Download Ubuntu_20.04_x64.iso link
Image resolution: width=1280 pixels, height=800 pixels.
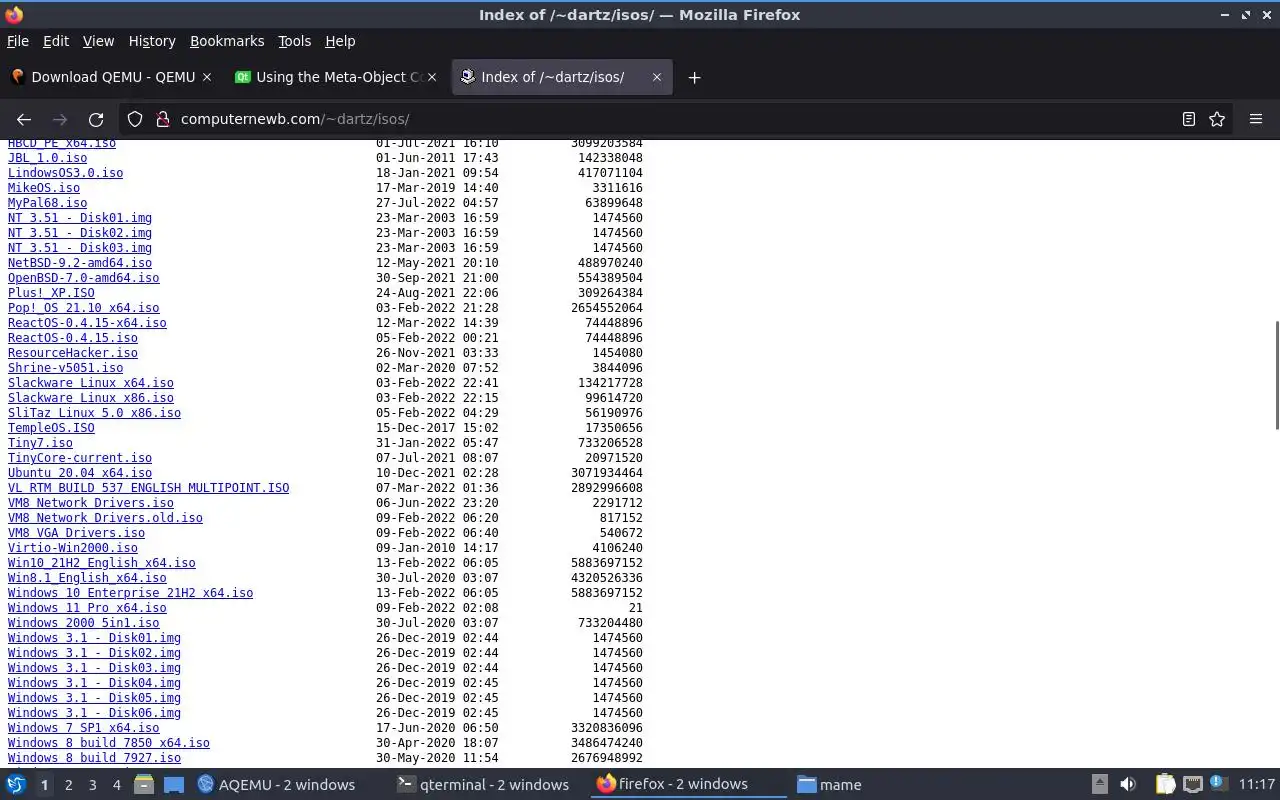tap(80, 473)
